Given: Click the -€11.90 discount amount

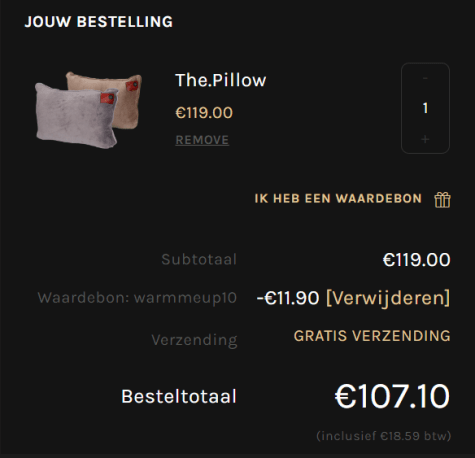Looking at the screenshot, I should tap(288, 298).
